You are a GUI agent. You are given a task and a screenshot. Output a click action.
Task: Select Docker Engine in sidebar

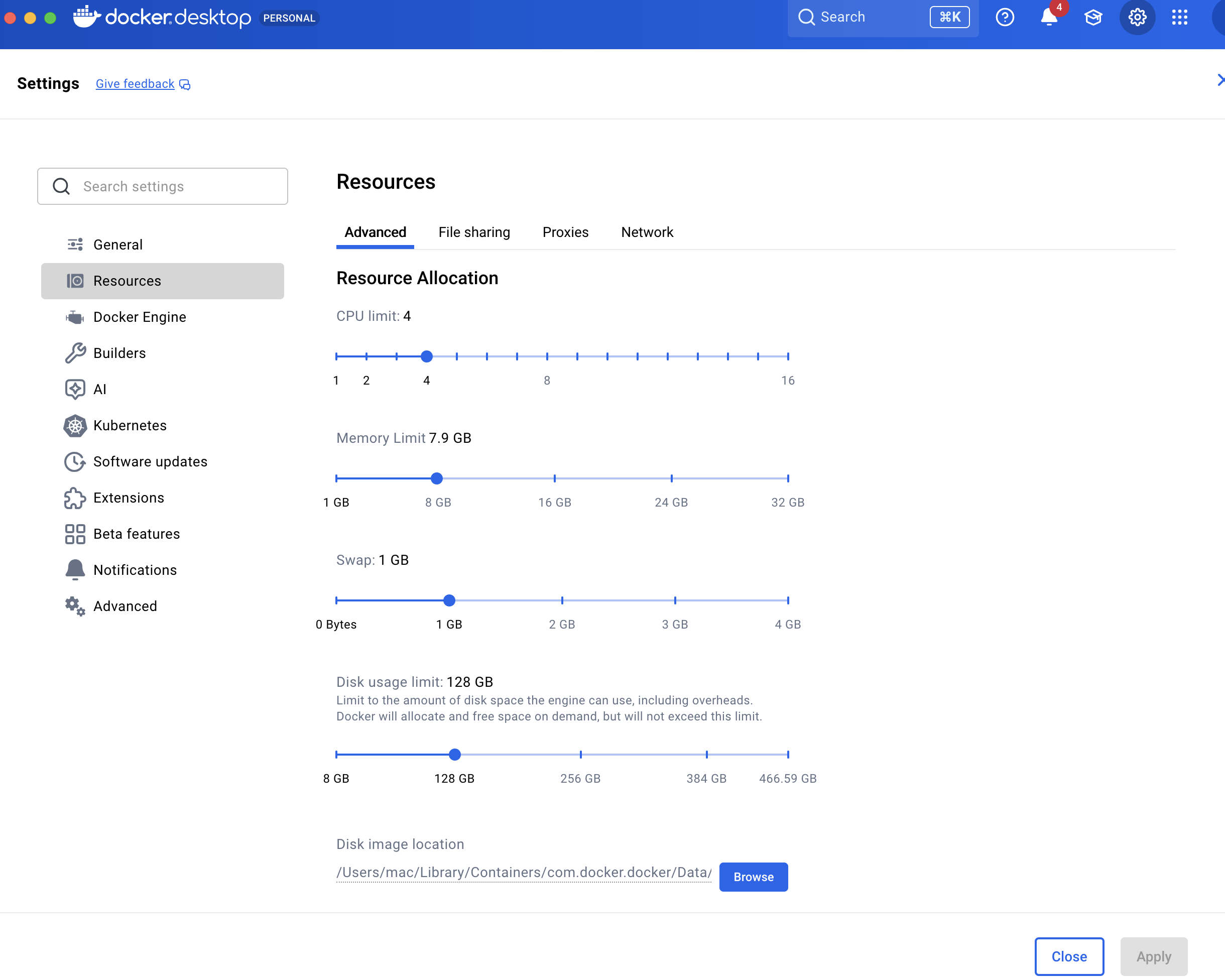pos(139,317)
